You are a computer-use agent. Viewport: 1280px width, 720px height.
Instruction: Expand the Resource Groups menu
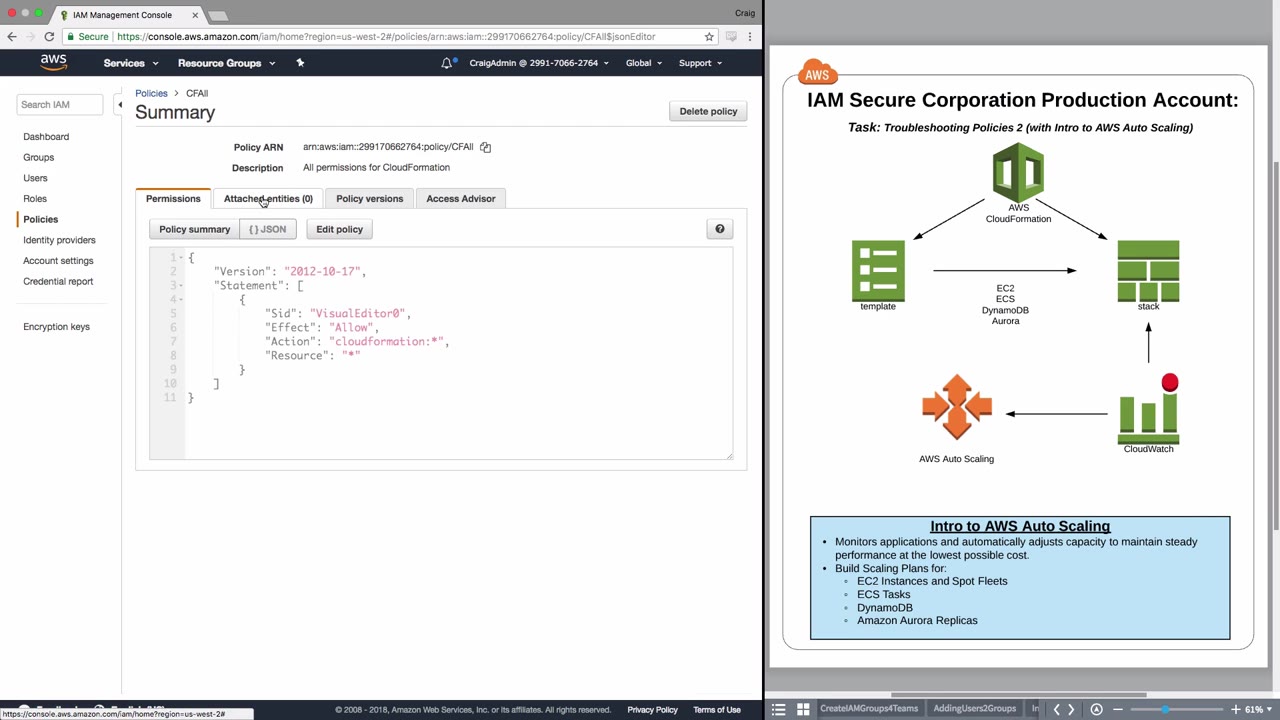(225, 63)
